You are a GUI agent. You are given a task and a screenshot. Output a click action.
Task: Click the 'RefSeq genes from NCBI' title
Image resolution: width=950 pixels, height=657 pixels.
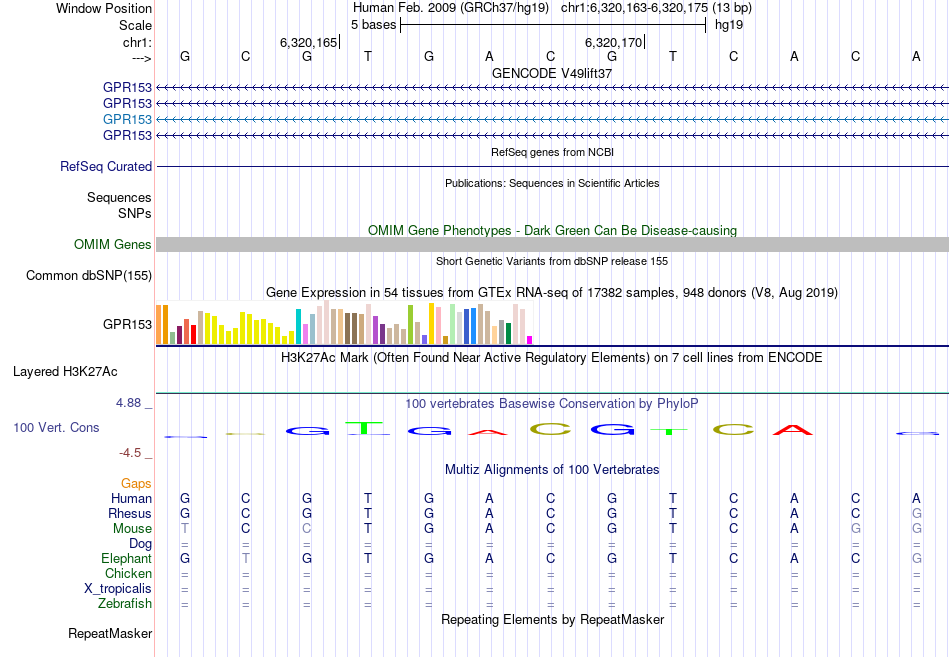tap(552, 152)
